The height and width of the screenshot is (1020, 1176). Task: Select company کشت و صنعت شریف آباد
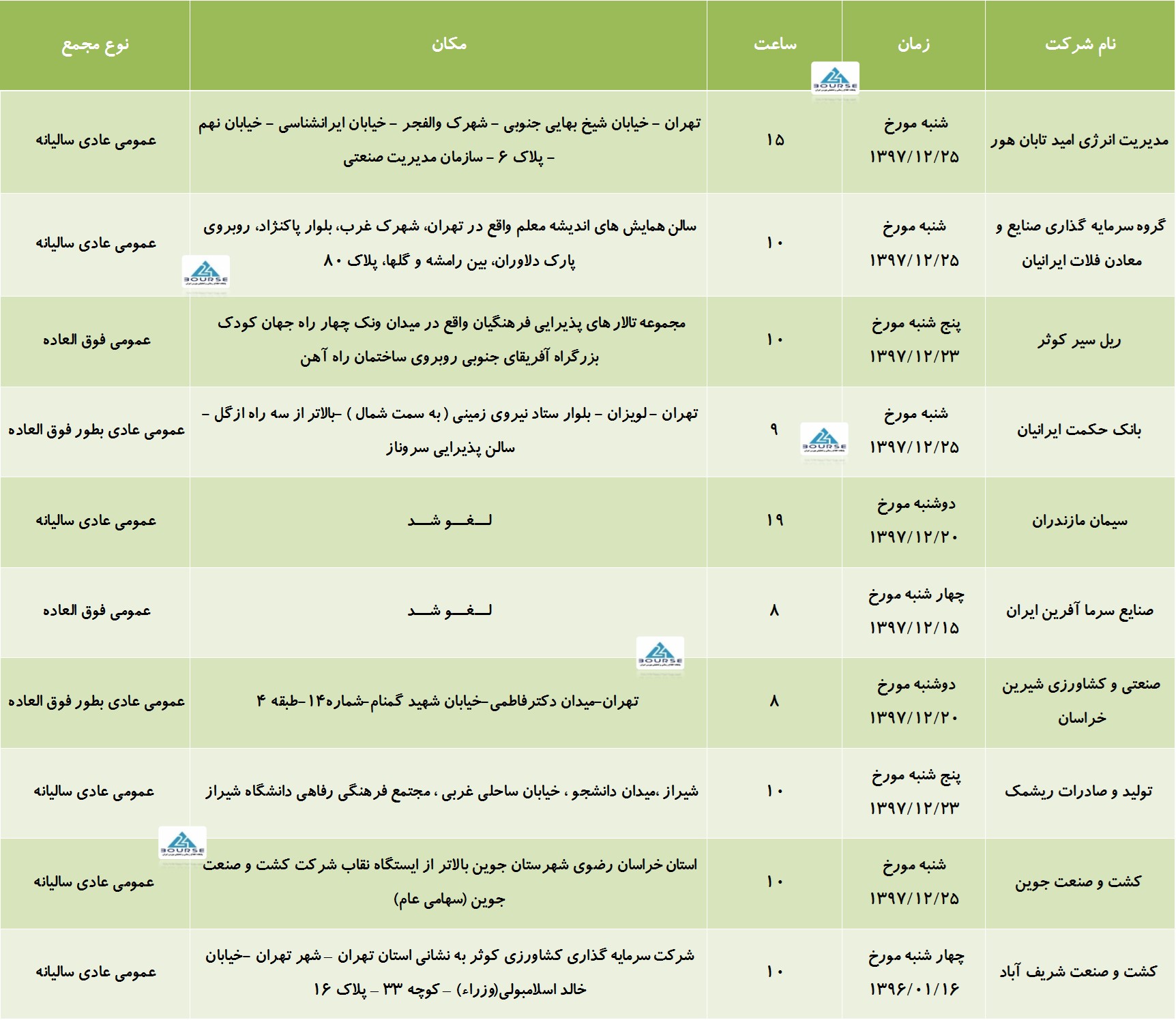click(1080, 972)
